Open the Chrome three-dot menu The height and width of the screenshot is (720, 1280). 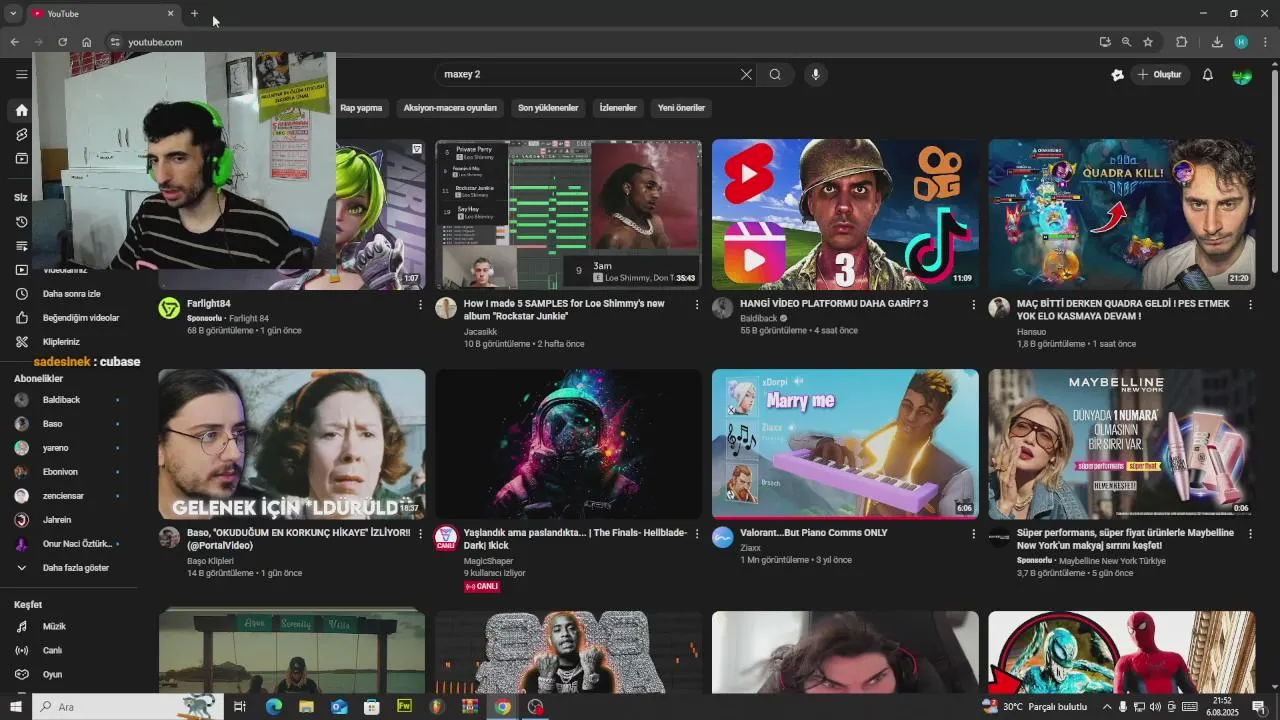tap(1265, 42)
